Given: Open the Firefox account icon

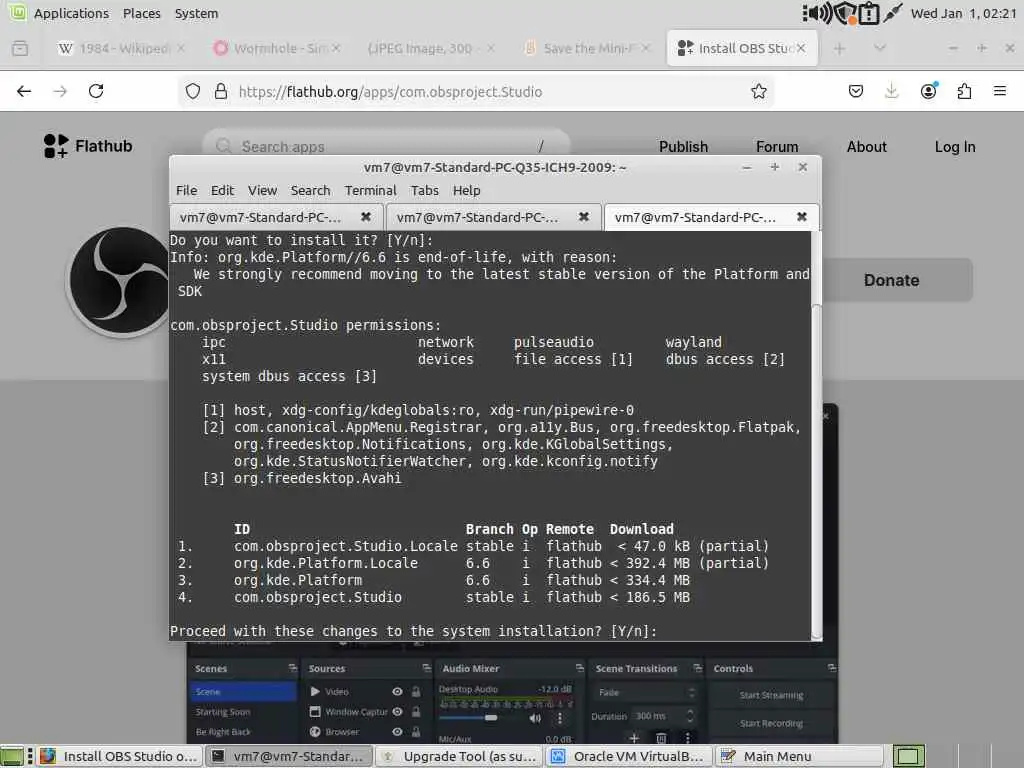Looking at the screenshot, I should point(928,91).
